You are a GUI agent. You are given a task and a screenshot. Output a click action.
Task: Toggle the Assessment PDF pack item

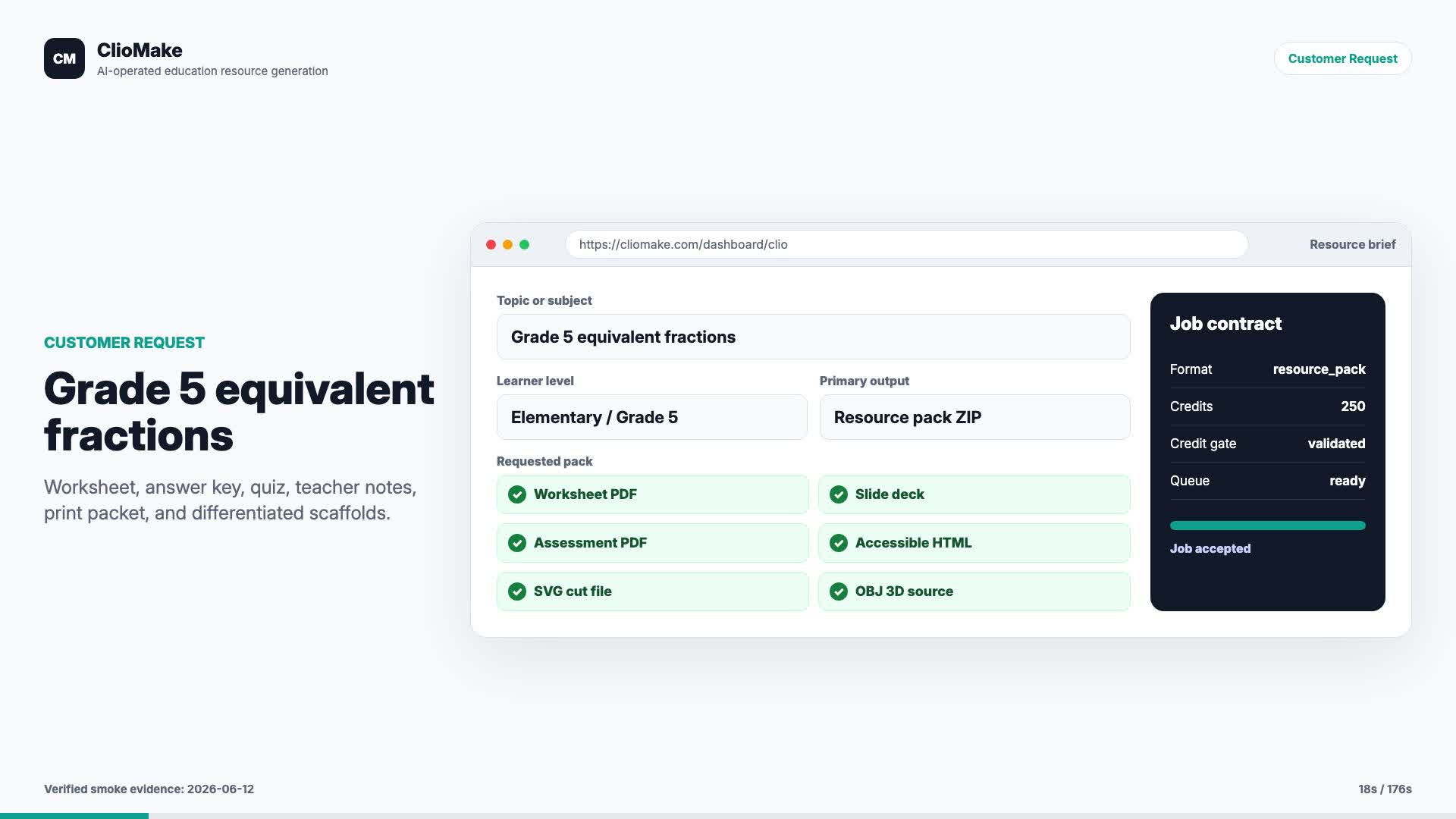pyautogui.click(x=652, y=543)
